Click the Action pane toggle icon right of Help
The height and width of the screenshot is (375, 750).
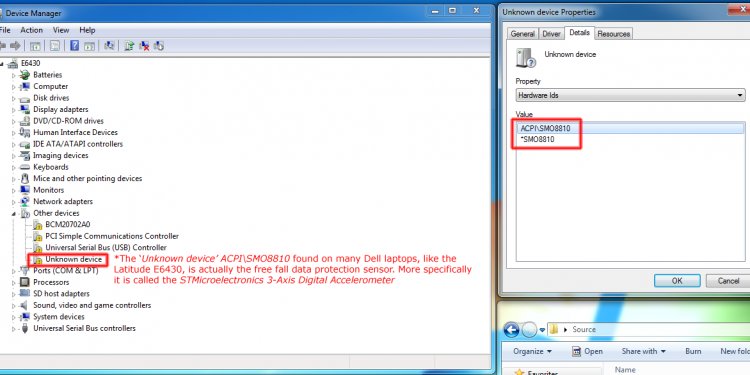89,46
